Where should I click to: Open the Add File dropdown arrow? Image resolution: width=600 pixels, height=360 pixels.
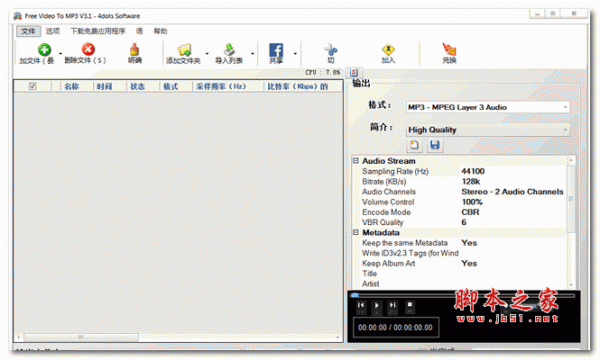[60, 53]
